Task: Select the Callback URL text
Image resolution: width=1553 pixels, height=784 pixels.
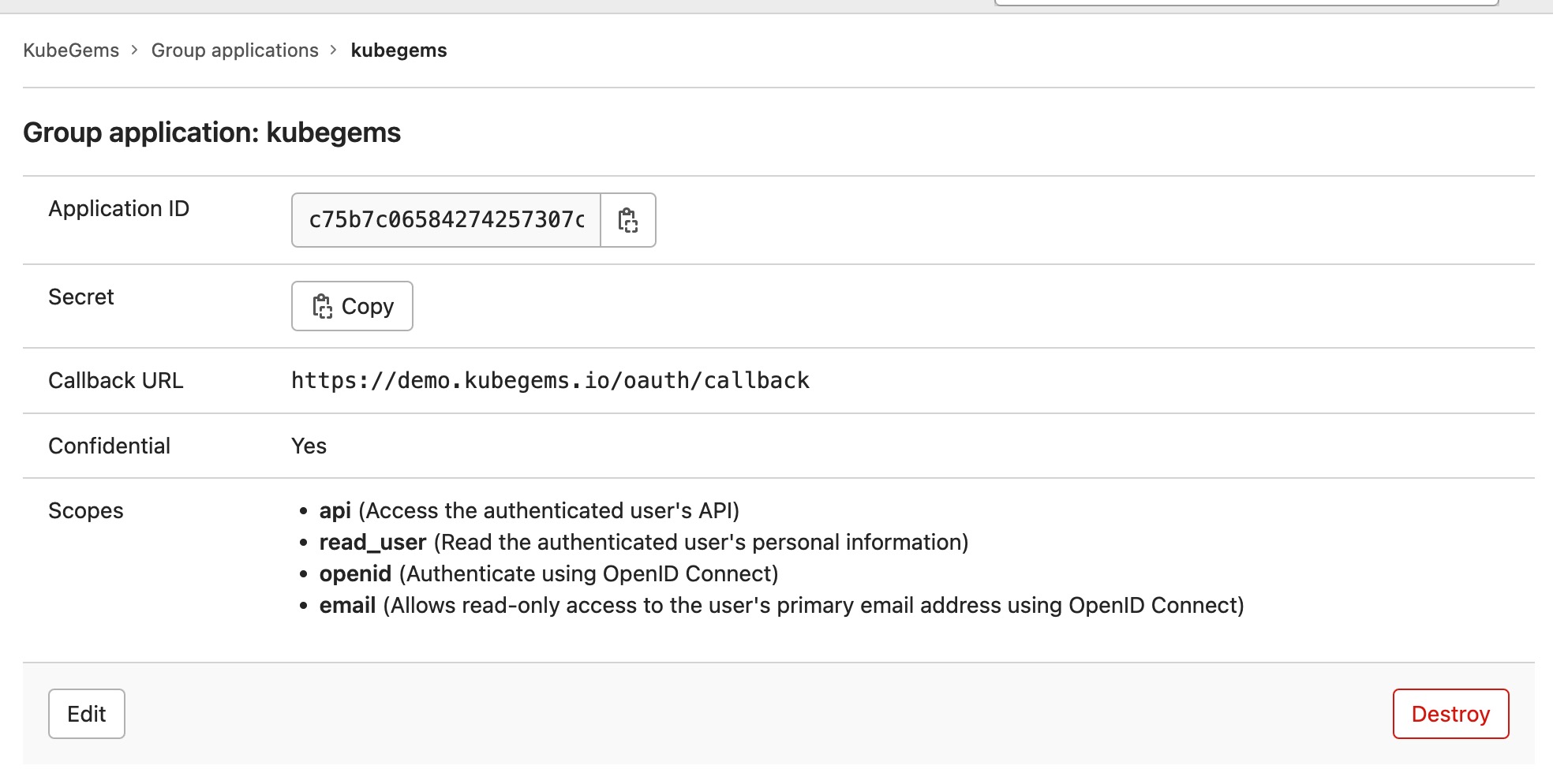Action: tap(550, 381)
